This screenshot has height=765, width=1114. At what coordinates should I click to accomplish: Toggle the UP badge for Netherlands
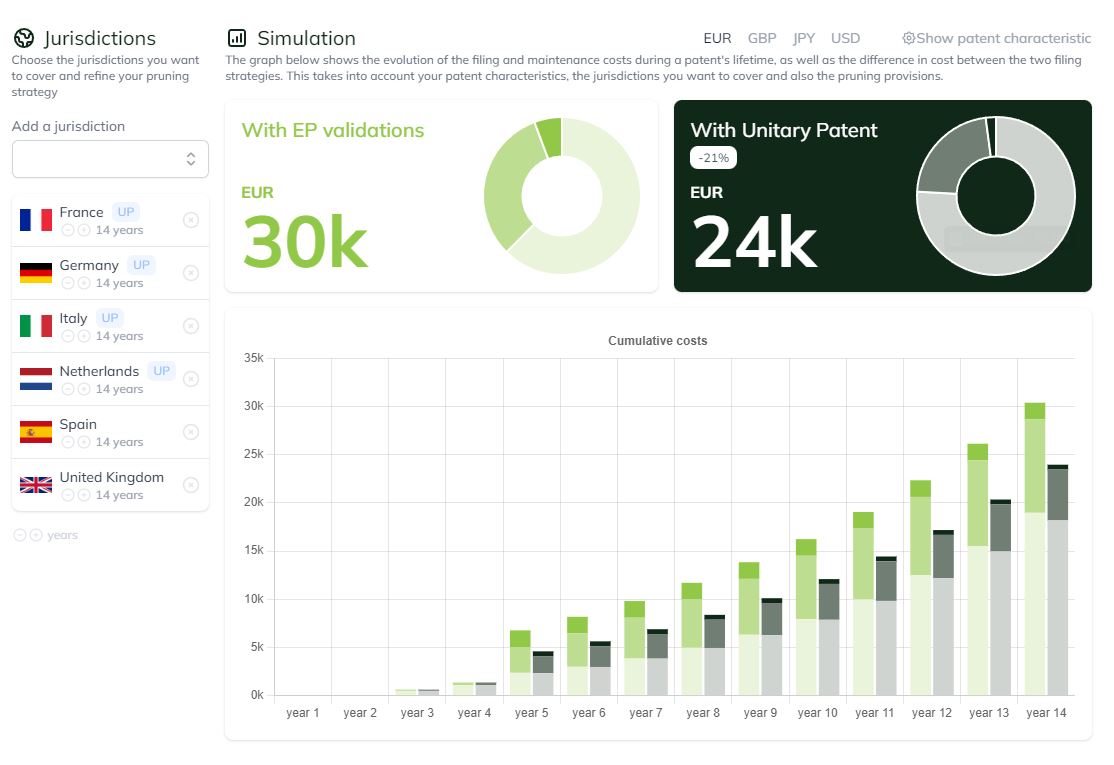coord(161,371)
